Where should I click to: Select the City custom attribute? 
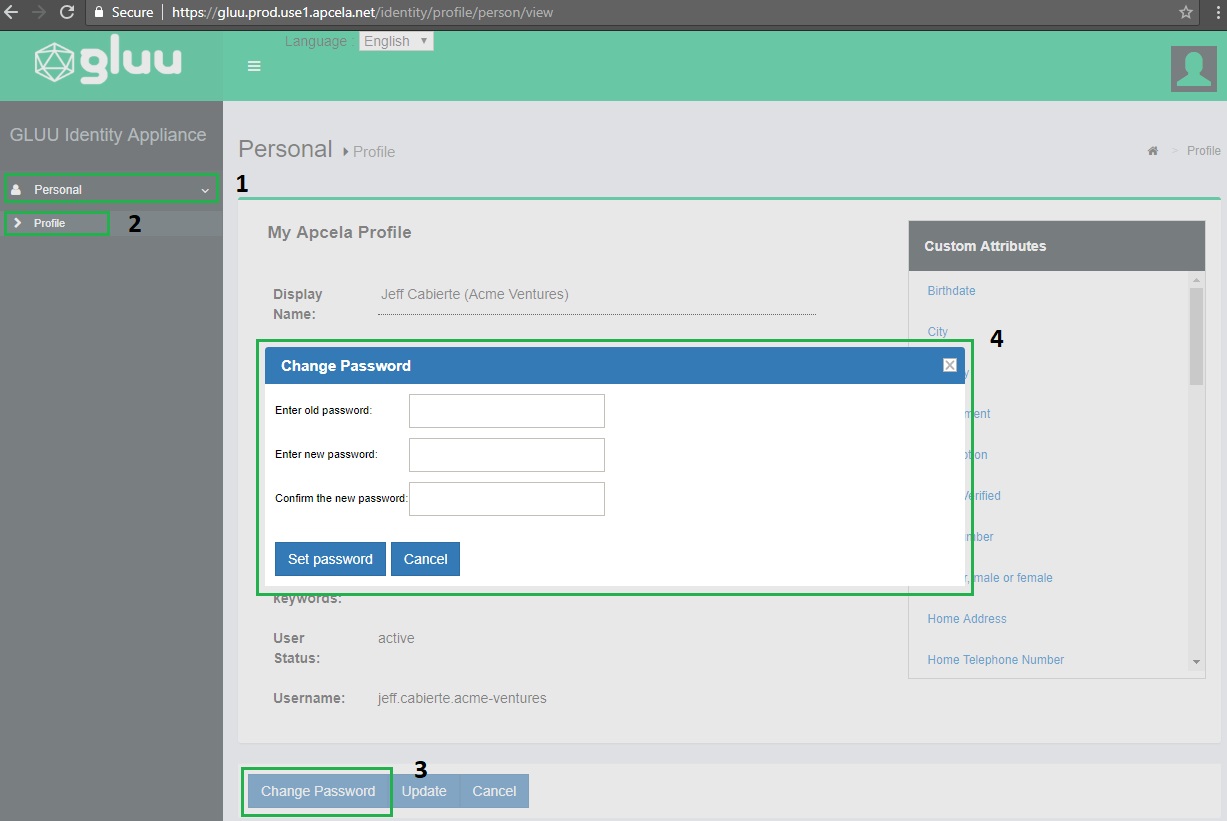click(937, 332)
